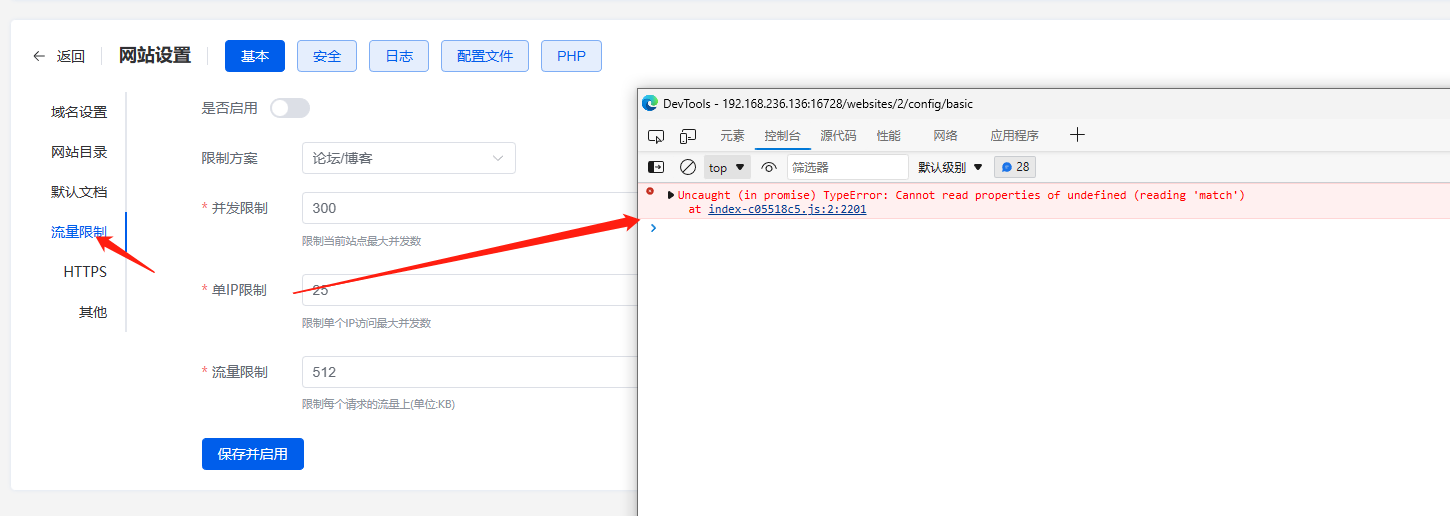Viewport: 1450px width, 516px height.
Task: Open the DevTools 应用程序 tab
Action: 1014,136
